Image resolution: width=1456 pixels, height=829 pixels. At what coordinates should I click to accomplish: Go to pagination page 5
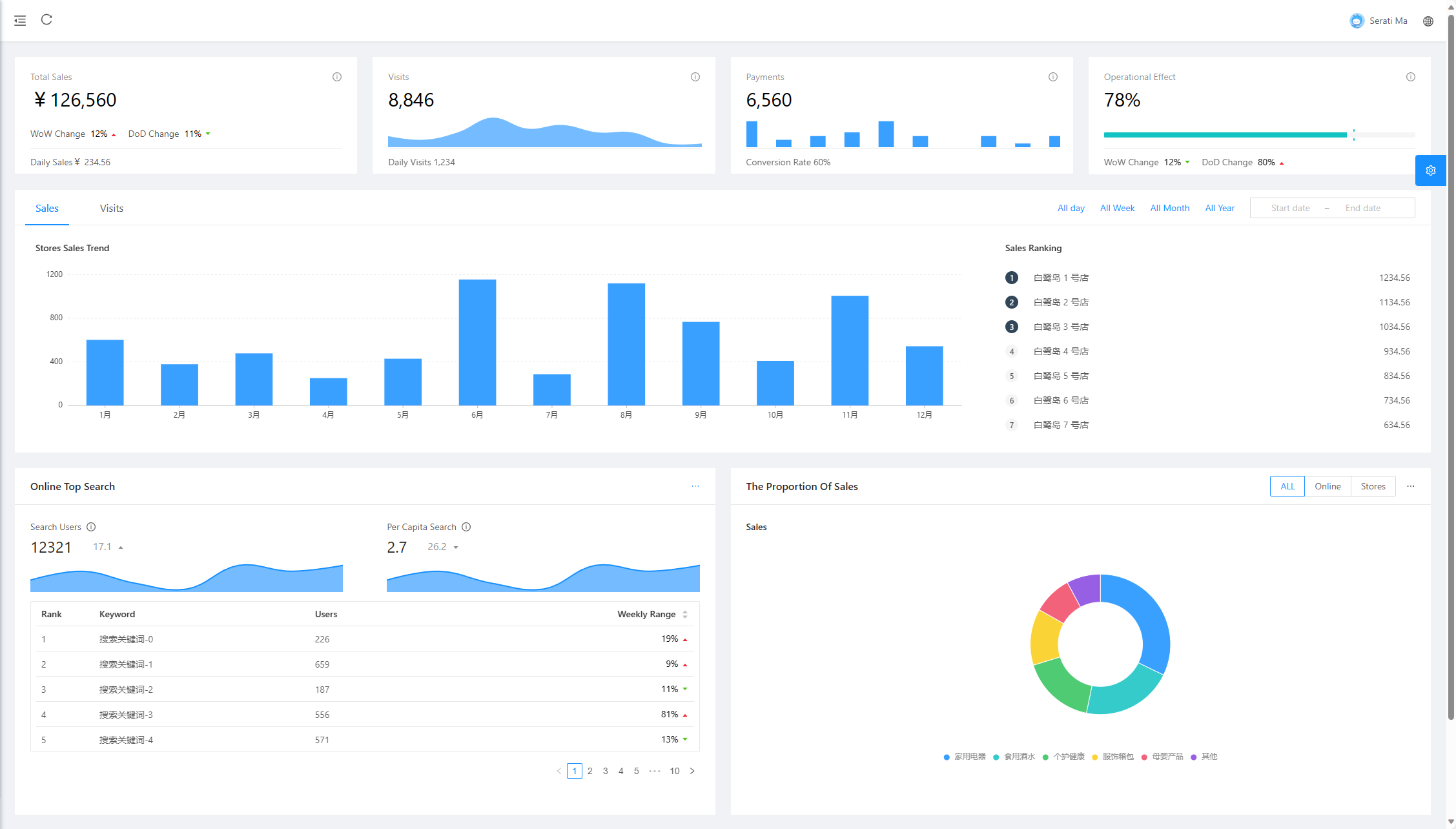pyautogui.click(x=637, y=771)
